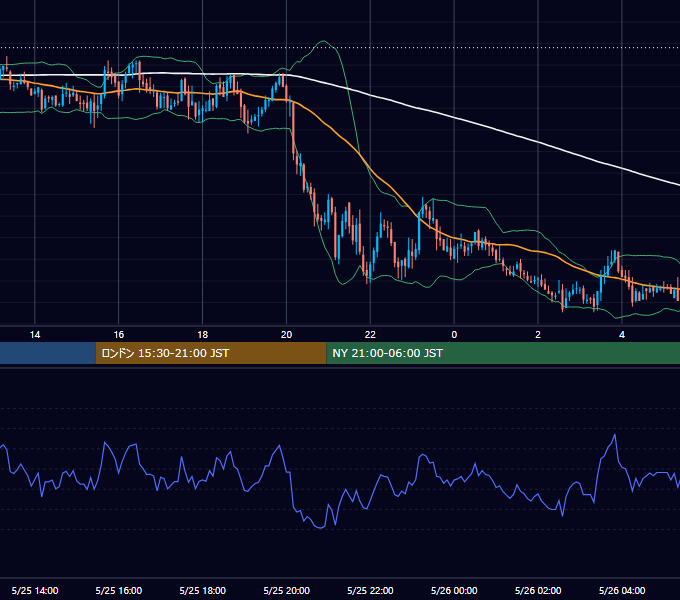This screenshot has height=600, width=680.
Task: Click the '5/25 16:00' oscillator axis label
Action: tap(118, 590)
